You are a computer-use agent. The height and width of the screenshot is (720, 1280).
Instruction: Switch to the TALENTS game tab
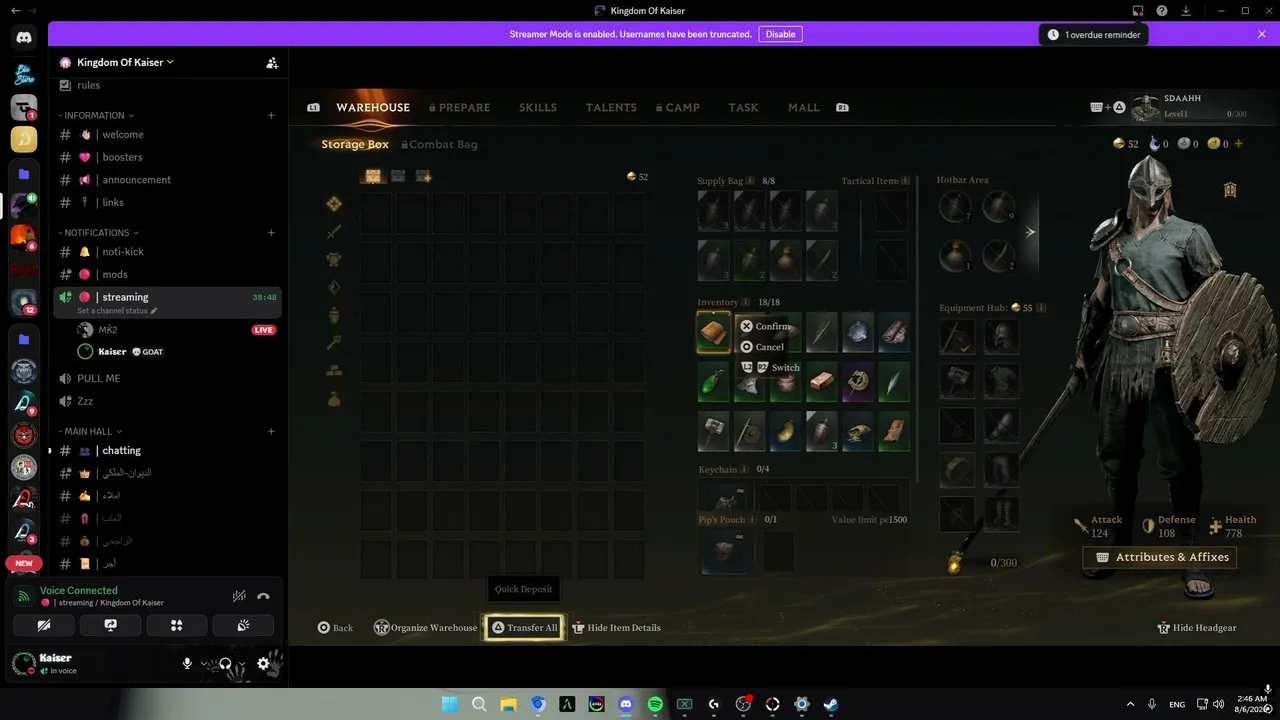pyautogui.click(x=611, y=108)
